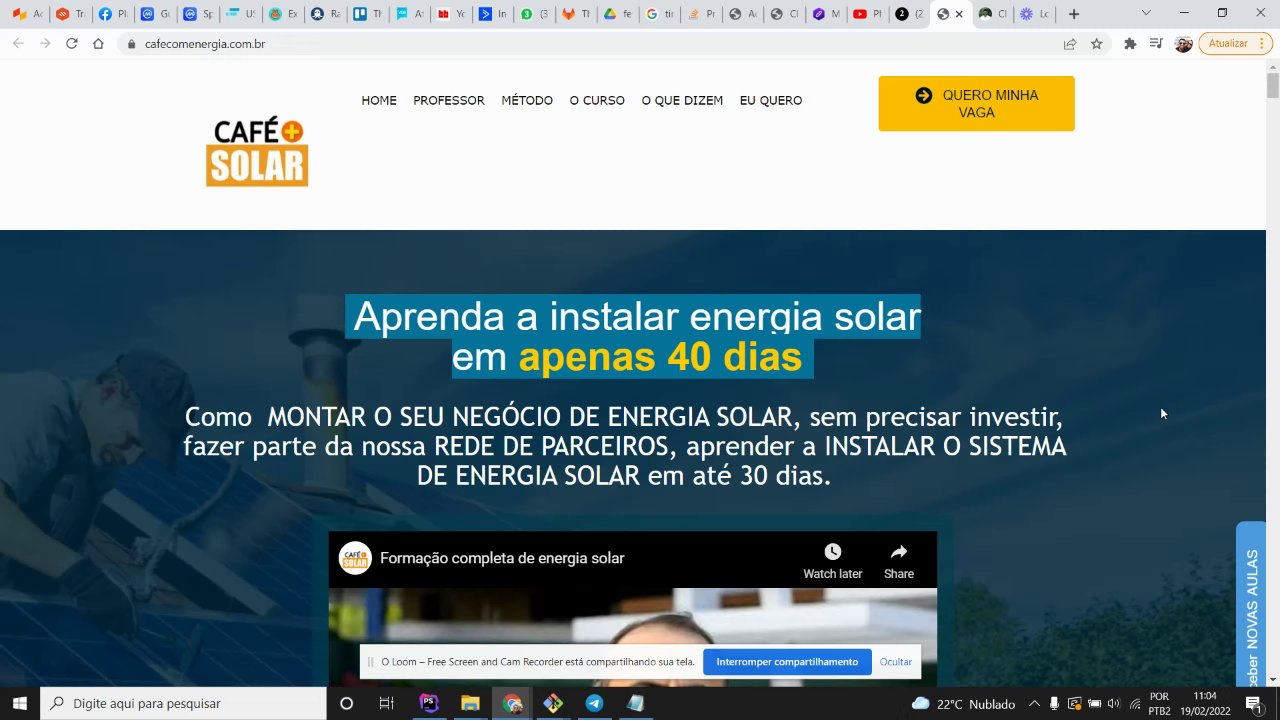Viewport: 1280px width, 720px height.
Task: Open the Chrome profile avatar
Action: pos(1183,44)
